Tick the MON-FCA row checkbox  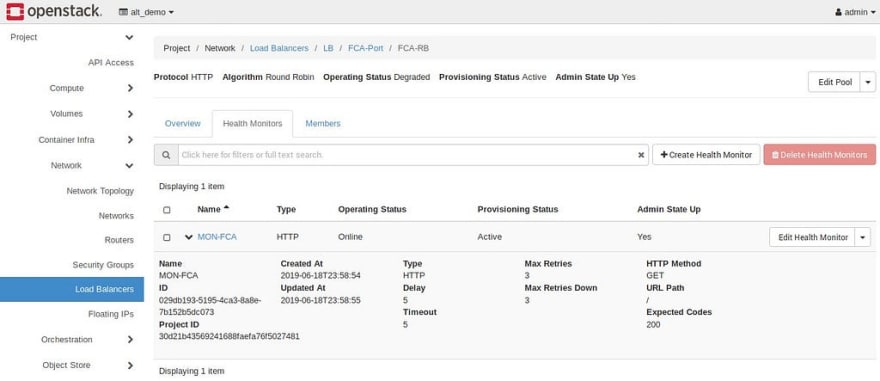(167, 237)
